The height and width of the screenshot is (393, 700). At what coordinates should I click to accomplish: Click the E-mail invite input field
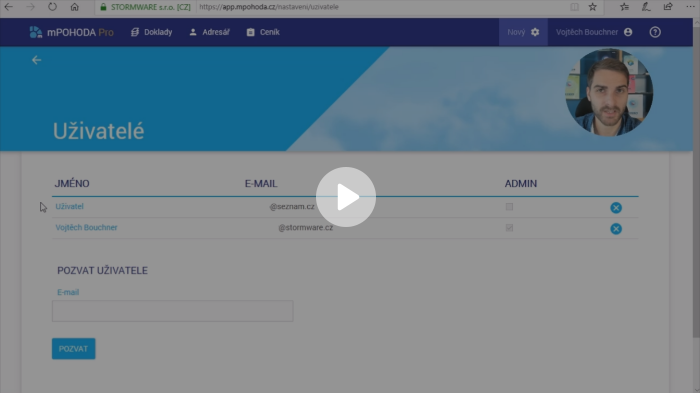click(x=172, y=311)
